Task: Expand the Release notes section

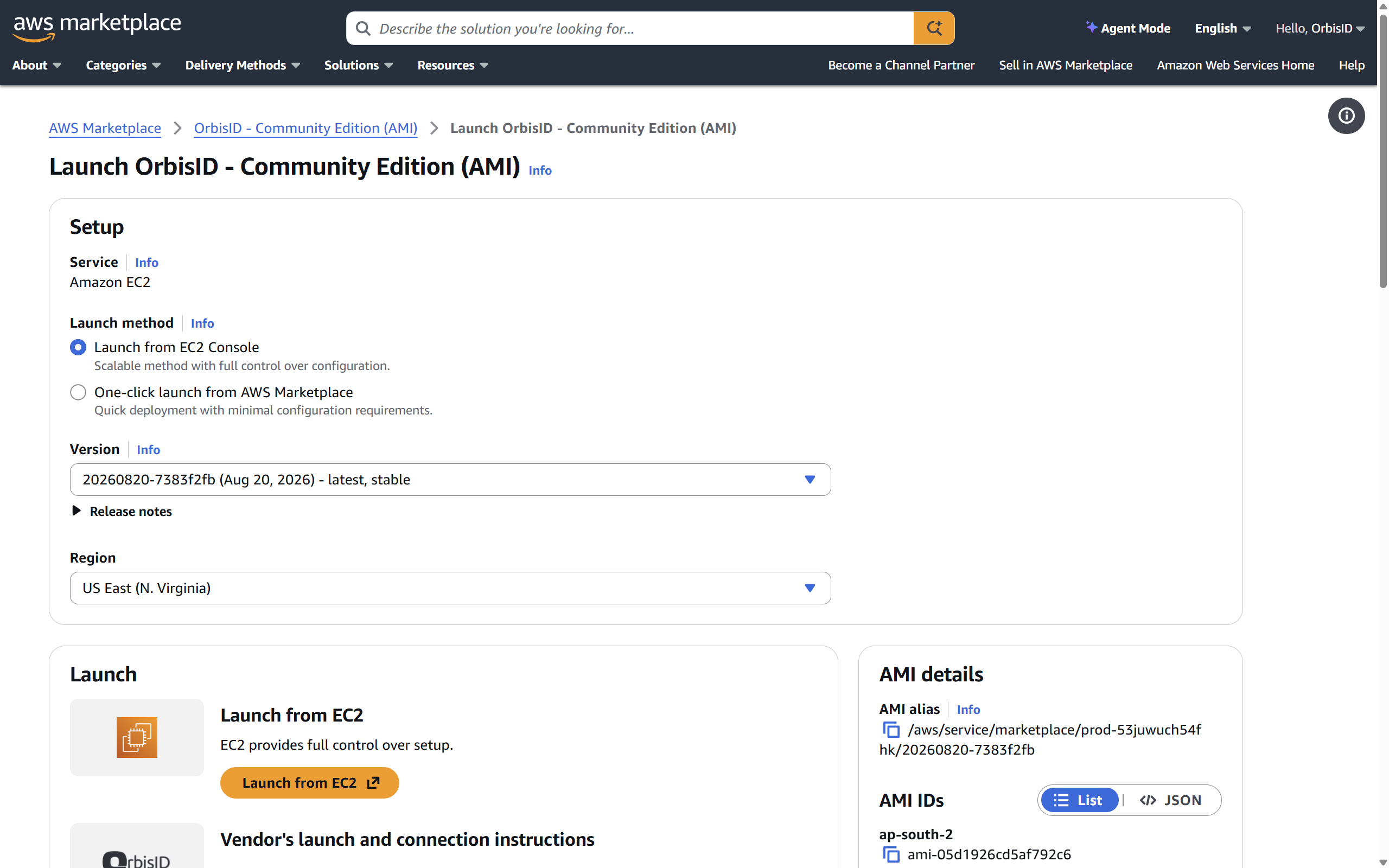Action: click(121, 511)
